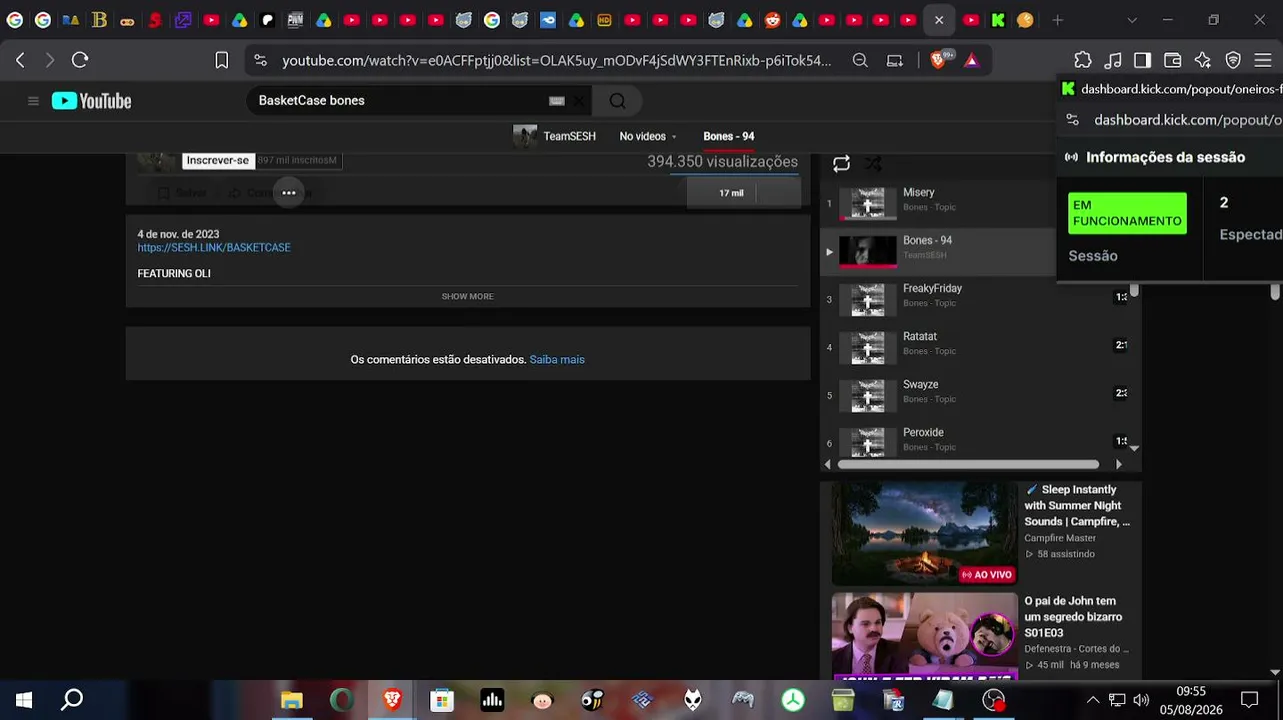Viewport: 1283px width, 720px height.
Task: Open the SESH.LINK/BASKETCASE link
Action: [214, 248]
